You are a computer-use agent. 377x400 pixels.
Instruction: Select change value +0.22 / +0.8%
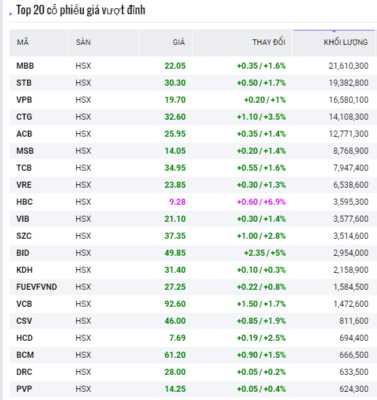pyautogui.click(x=261, y=287)
